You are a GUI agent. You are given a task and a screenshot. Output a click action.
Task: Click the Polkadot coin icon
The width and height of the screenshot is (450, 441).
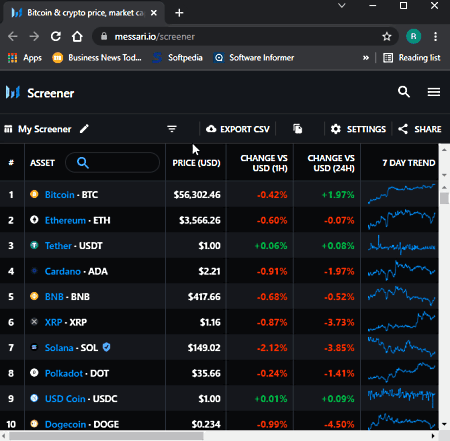pyautogui.click(x=34, y=373)
